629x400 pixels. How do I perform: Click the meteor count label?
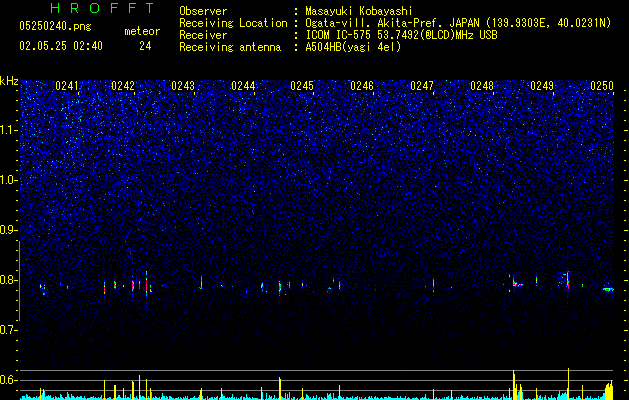142,31
